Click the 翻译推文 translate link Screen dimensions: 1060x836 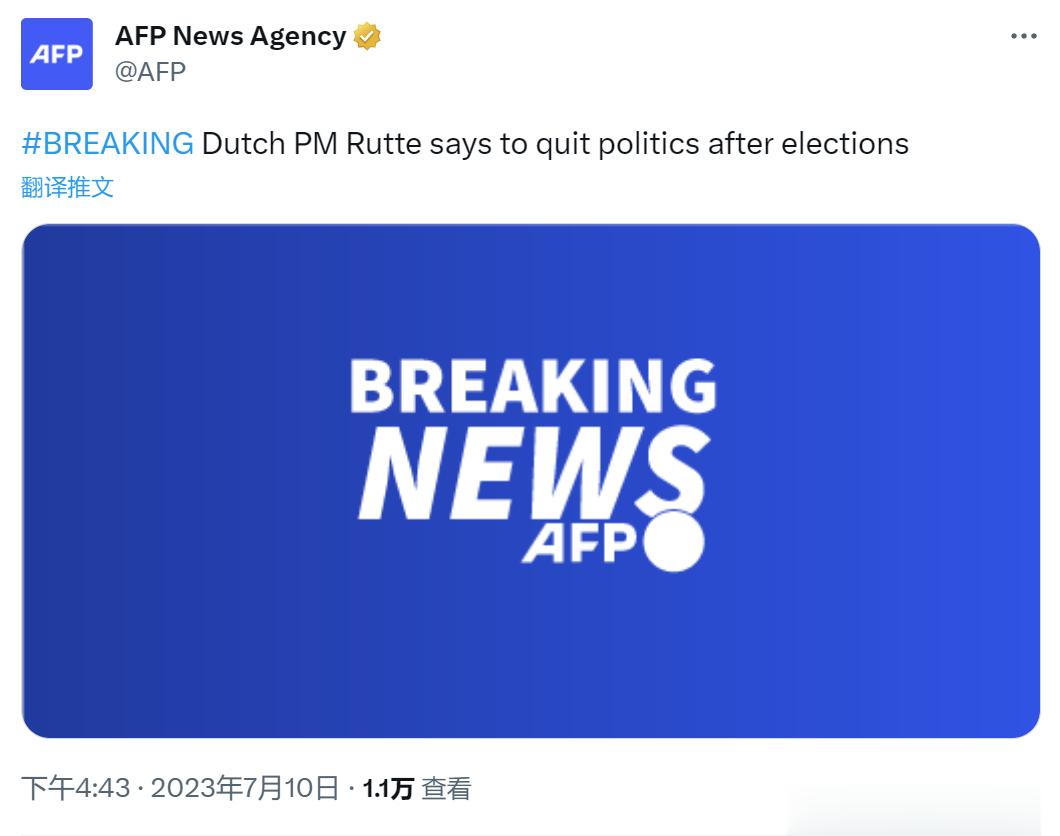(x=67, y=186)
